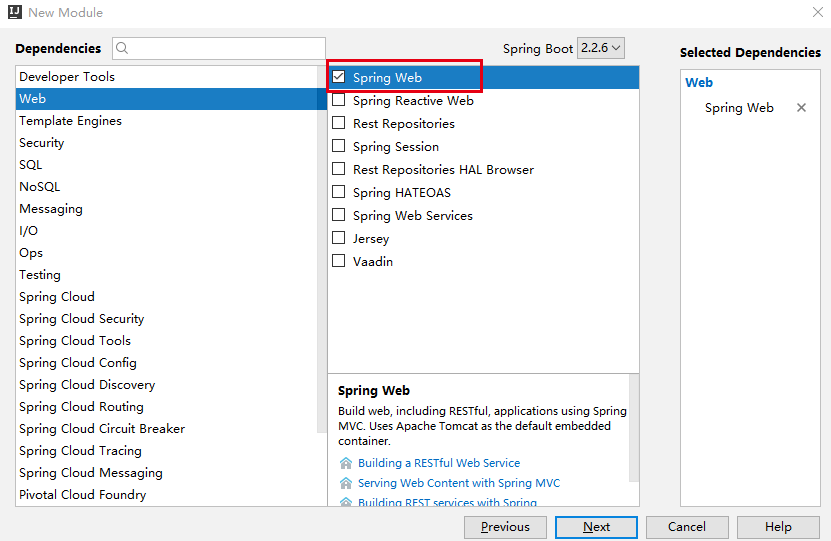Open Spring Cloud Circuit Breaker category

(166, 429)
